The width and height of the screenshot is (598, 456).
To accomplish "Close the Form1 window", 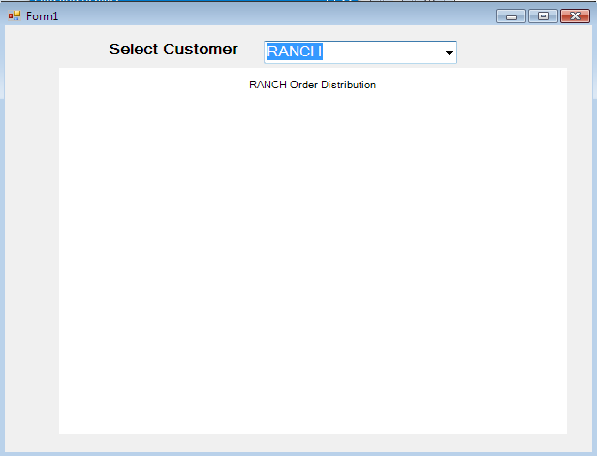I will click(x=575, y=16).
